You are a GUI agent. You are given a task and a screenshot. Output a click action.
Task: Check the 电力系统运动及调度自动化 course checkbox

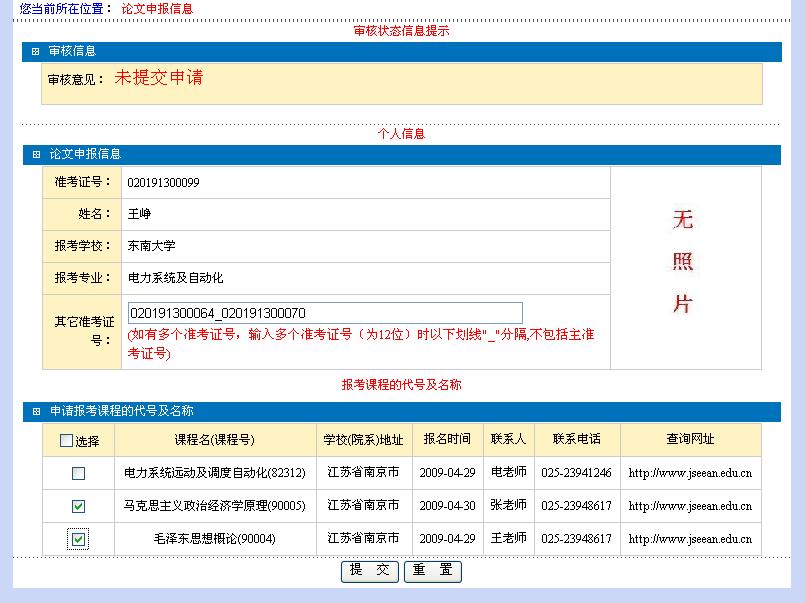pyautogui.click(x=78, y=473)
